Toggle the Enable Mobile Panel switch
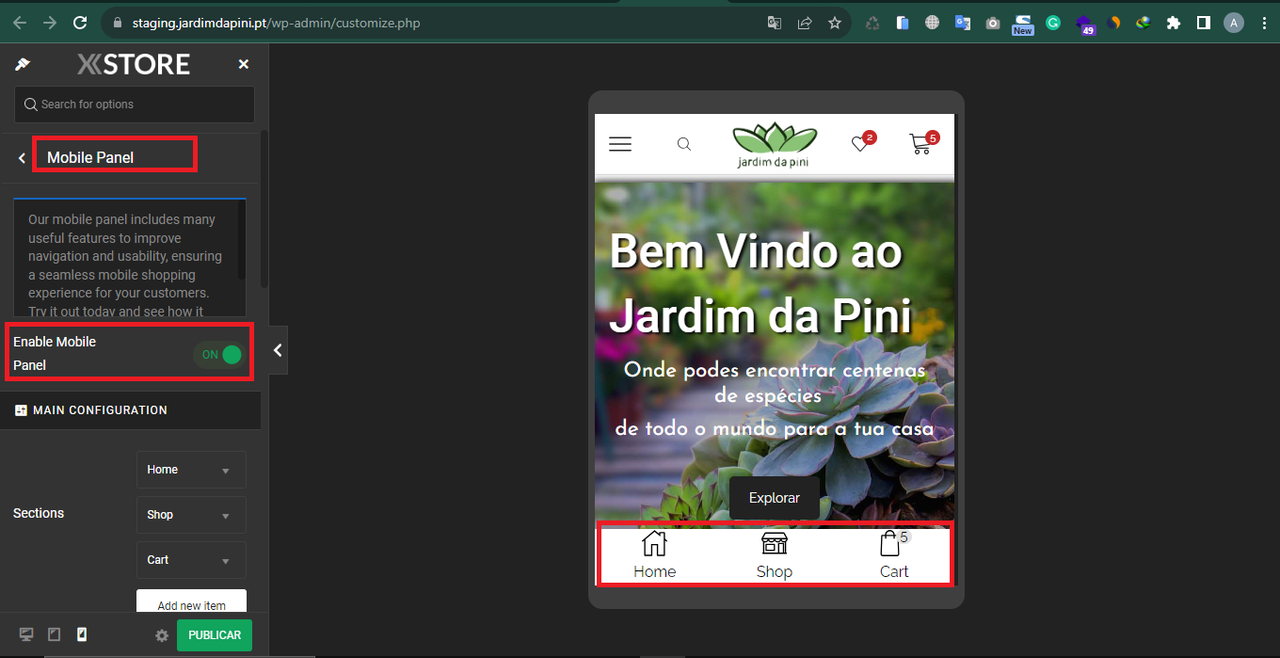The width and height of the screenshot is (1280, 658). [x=219, y=355]
